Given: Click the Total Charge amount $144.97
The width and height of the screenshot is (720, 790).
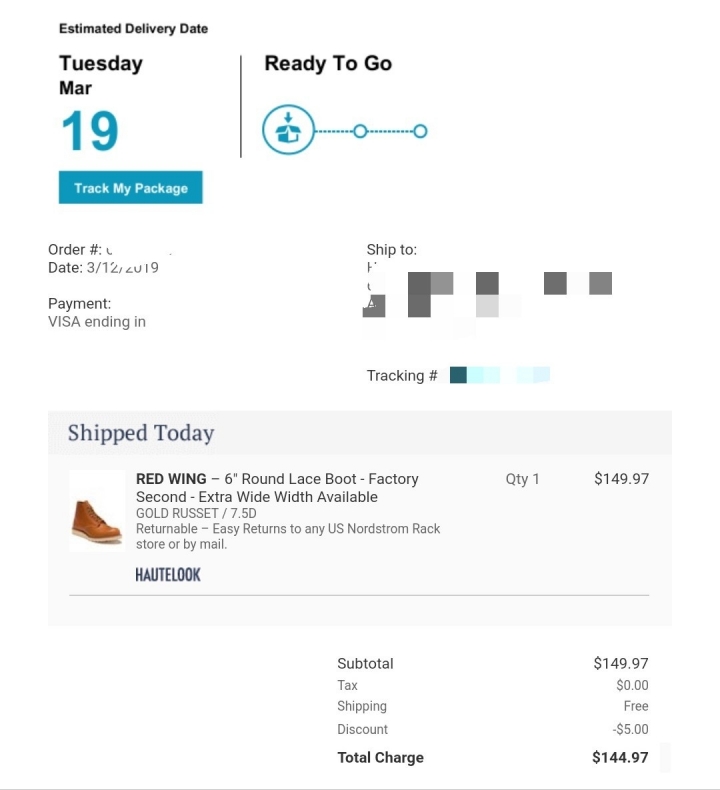Looking at the screenshot, I should coord(620,757).
